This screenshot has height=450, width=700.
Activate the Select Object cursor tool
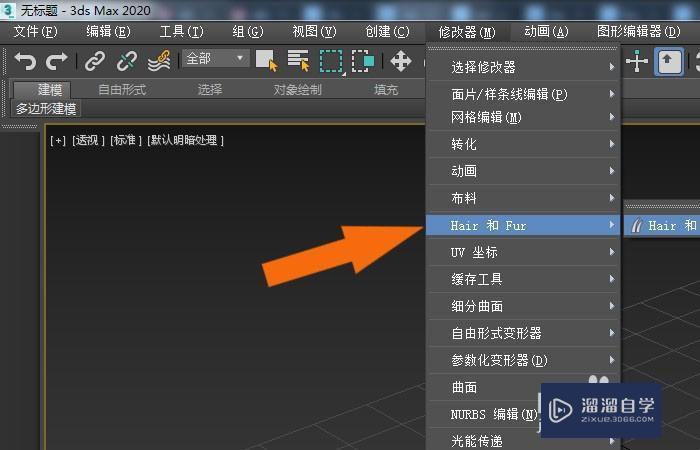[x=267, y=61]
